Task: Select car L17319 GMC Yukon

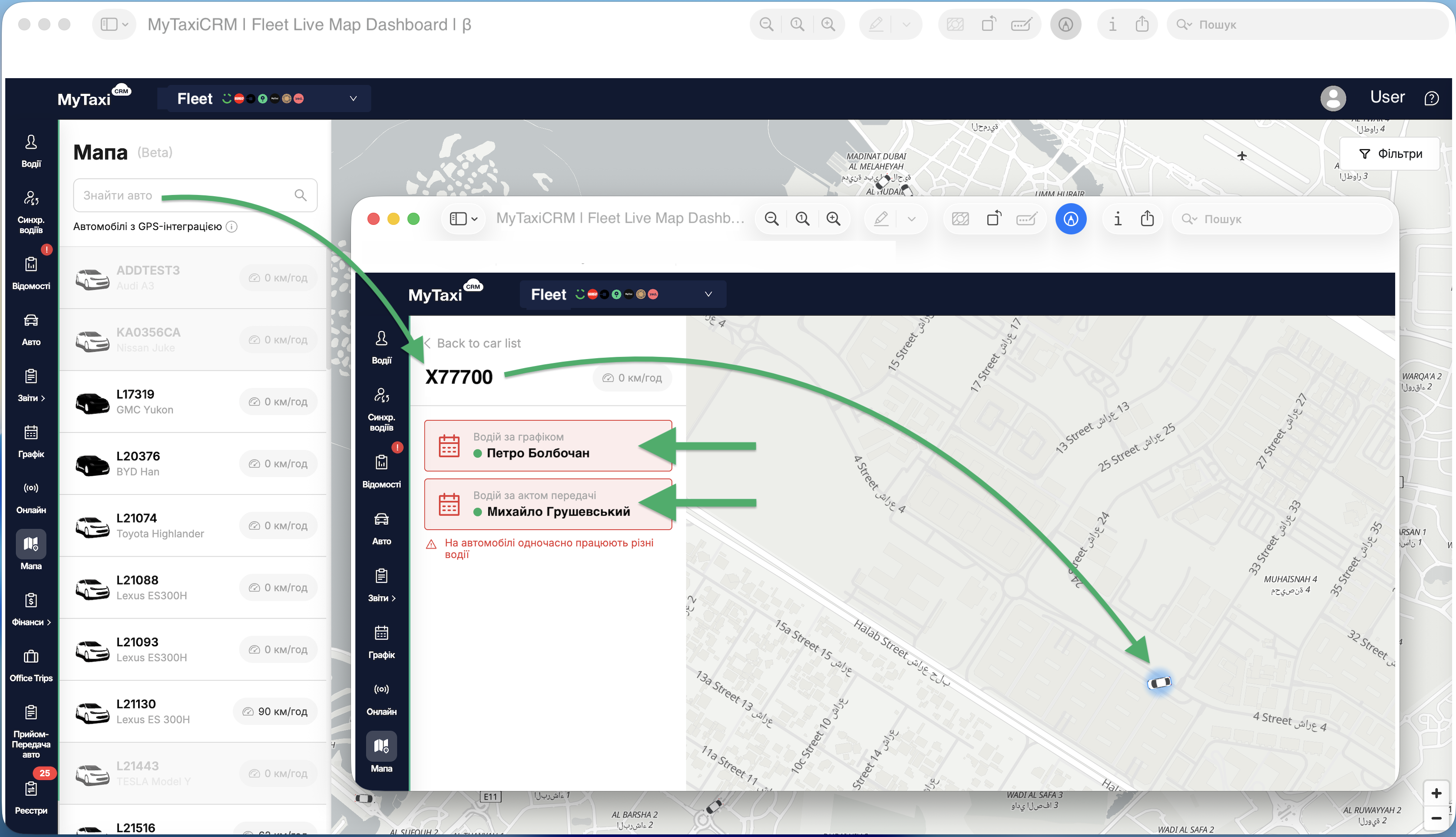Action: pyautogui.click(x=193, y=401)
